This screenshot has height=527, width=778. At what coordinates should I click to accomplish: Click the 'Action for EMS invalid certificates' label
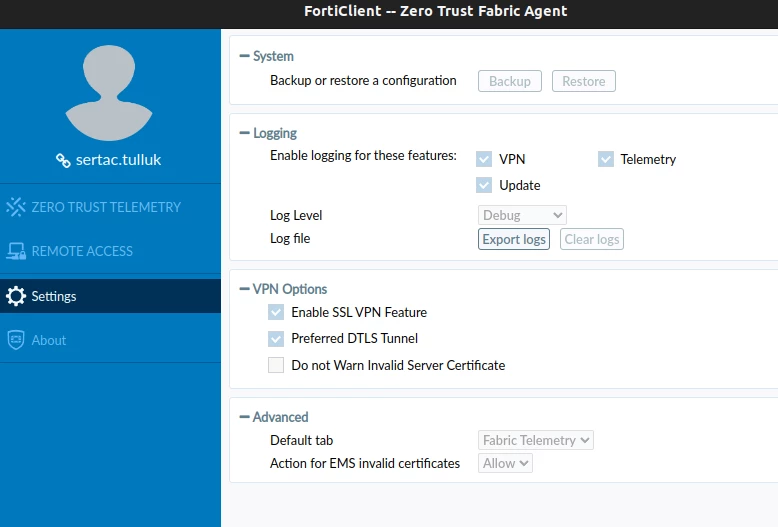(x=365, y=463)
